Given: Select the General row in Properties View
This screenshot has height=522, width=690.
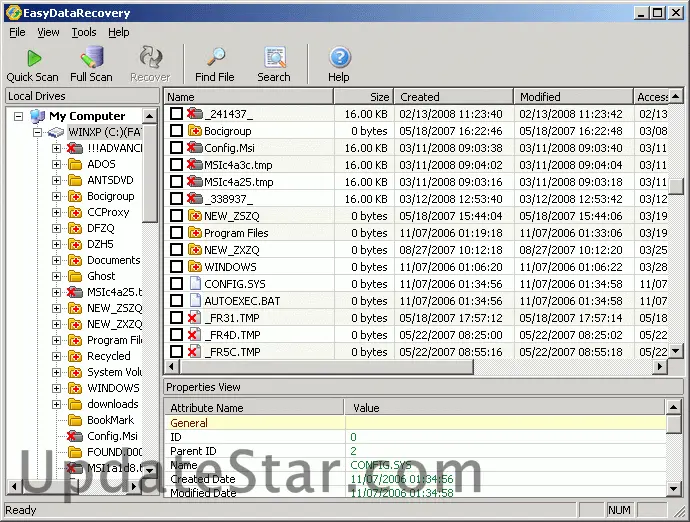Looking at the screenshot, I should pyautogui.click(x=415, y=423).
